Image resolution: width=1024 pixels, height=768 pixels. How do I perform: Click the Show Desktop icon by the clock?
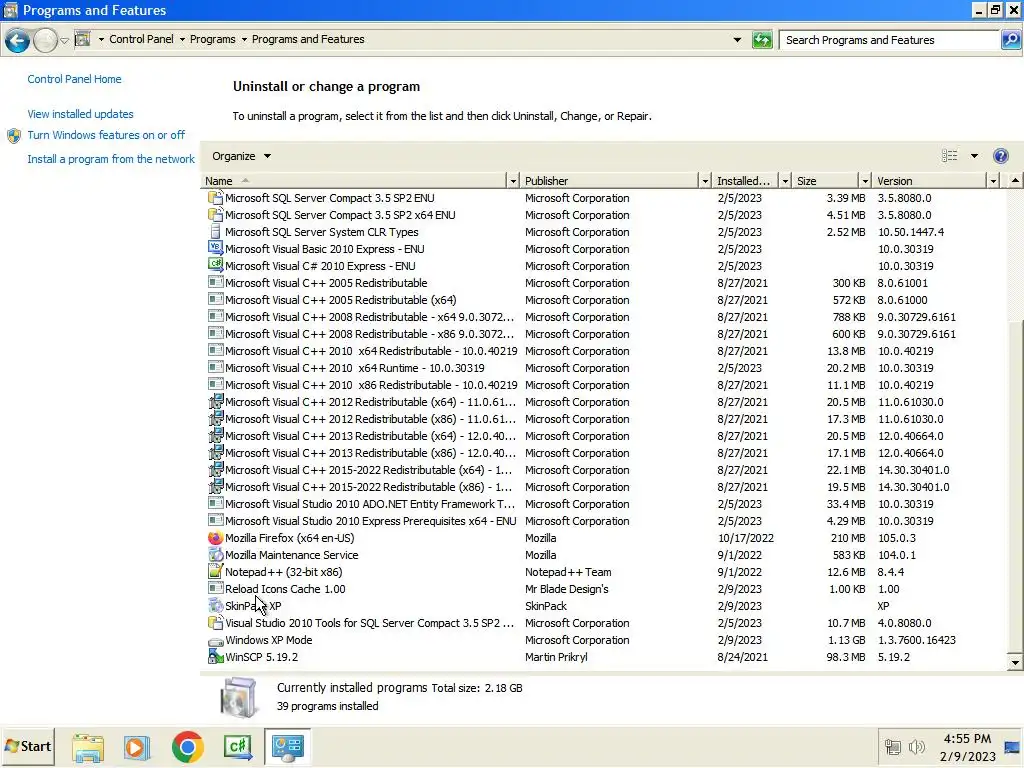click(x=1012, y=748)
